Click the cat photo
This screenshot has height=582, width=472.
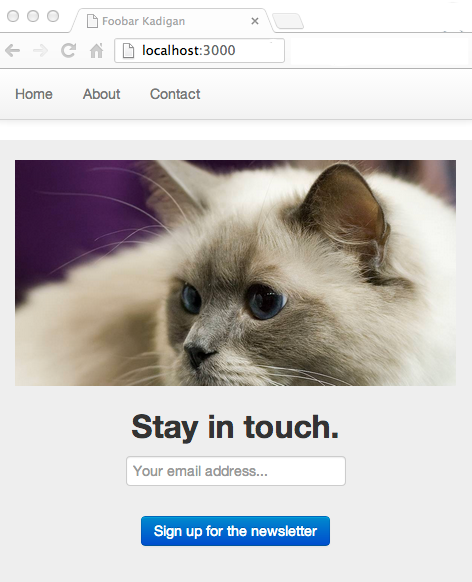pyautogui.click(x=235, y=273)
